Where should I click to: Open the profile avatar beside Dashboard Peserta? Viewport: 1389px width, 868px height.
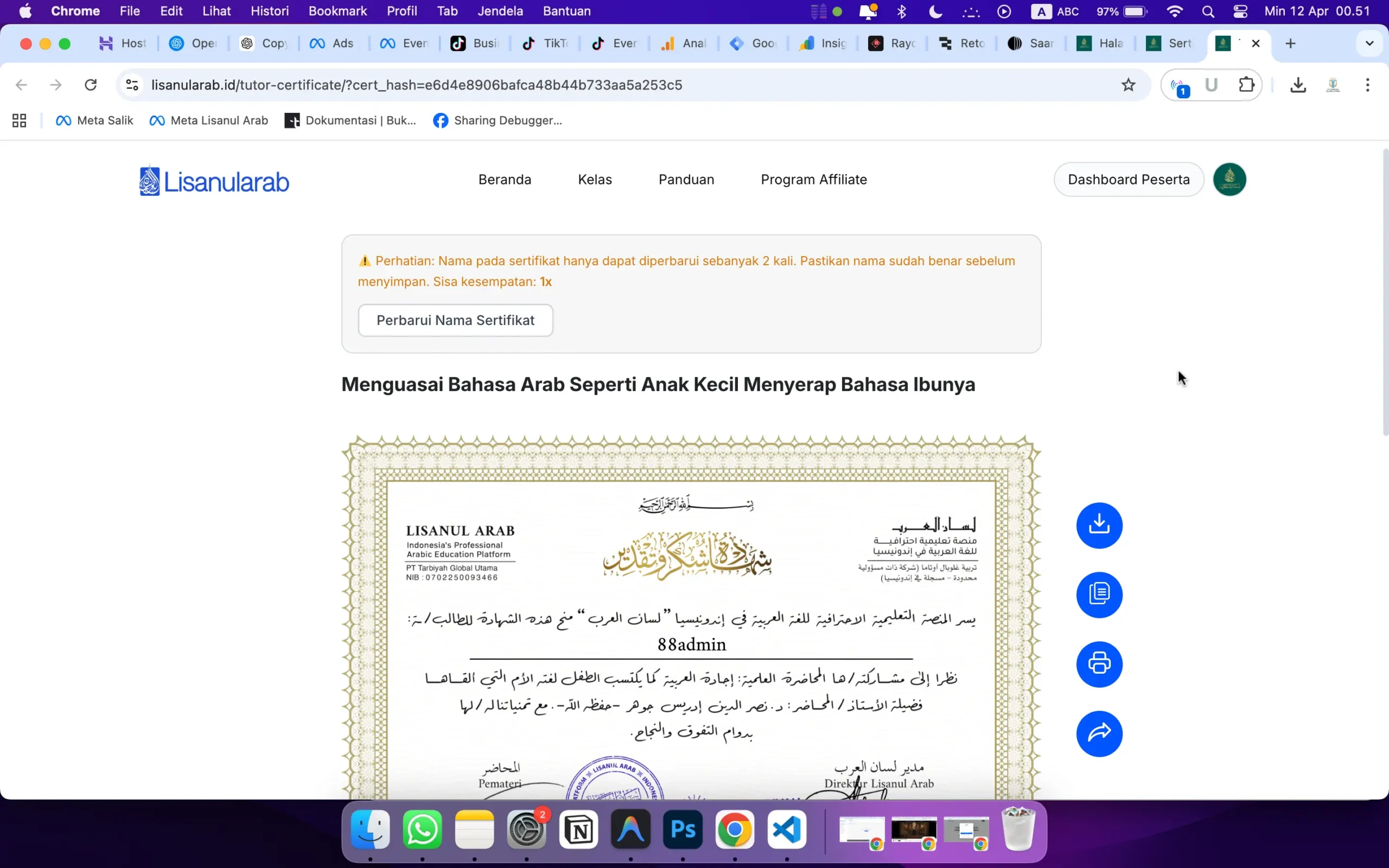click(x=1229, y=179)
